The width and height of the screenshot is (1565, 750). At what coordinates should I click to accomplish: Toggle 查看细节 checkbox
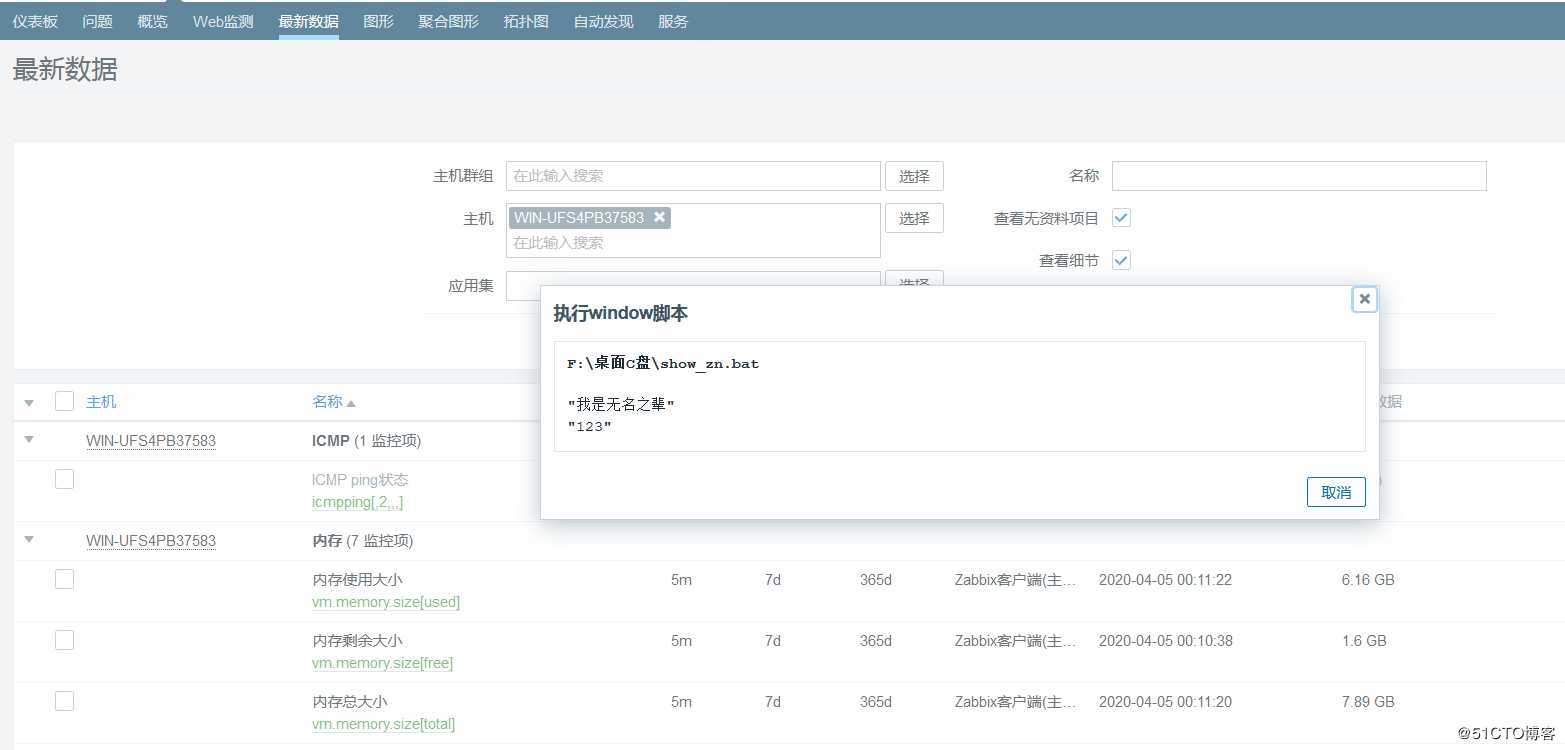[x=1121, y=260]
